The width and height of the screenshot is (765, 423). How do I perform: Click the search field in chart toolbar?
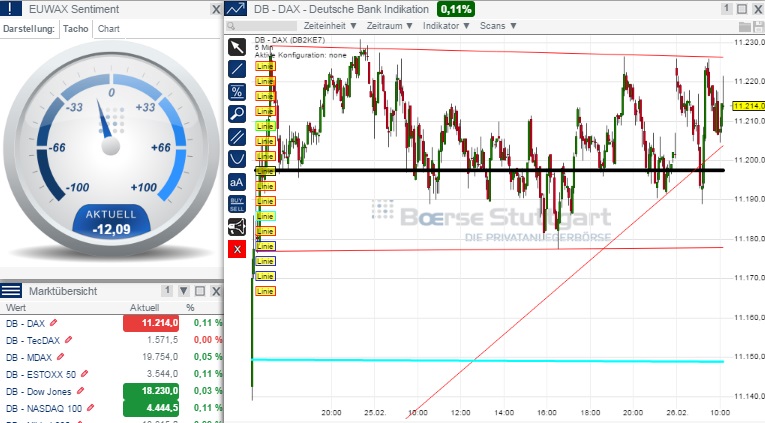point(262,26)
